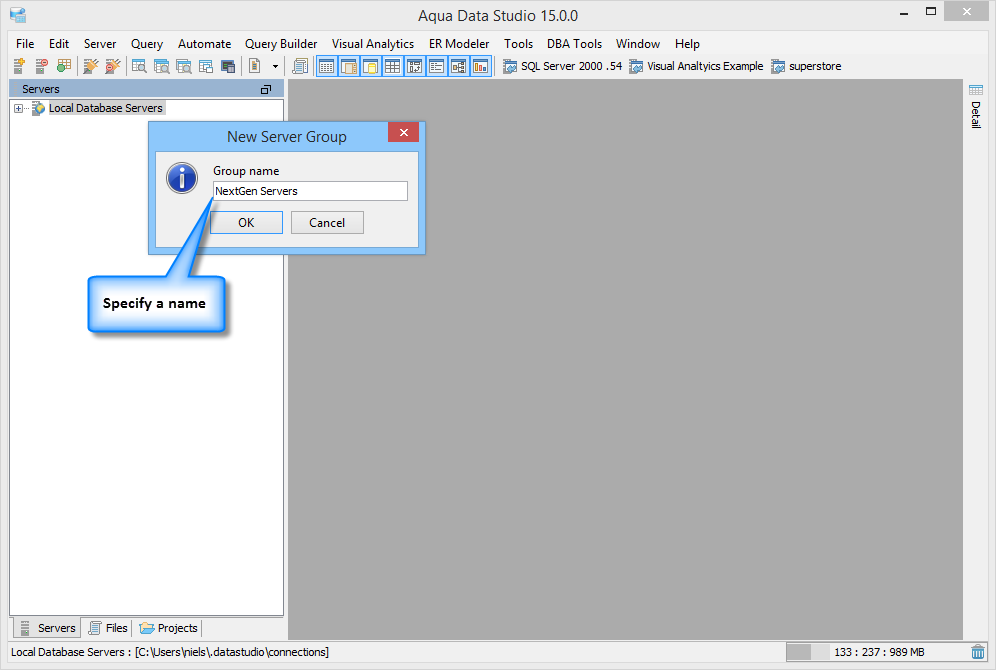Toggle the schema diagram panel icon
This screenshot has width=996, height=670.
tap(415, 66)
